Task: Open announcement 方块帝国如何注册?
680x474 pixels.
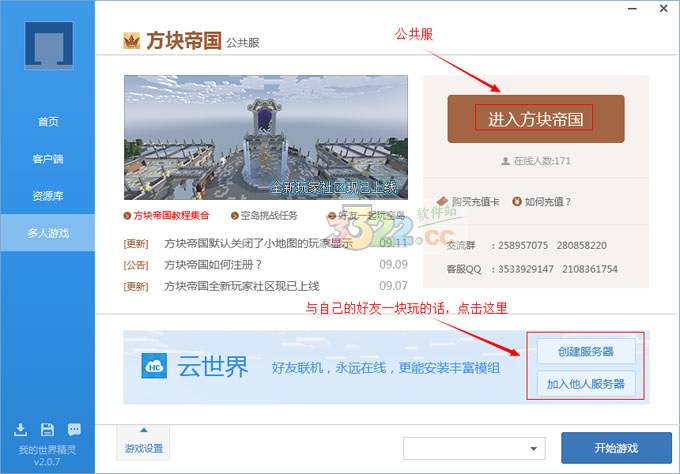Action: click(213, 265)
